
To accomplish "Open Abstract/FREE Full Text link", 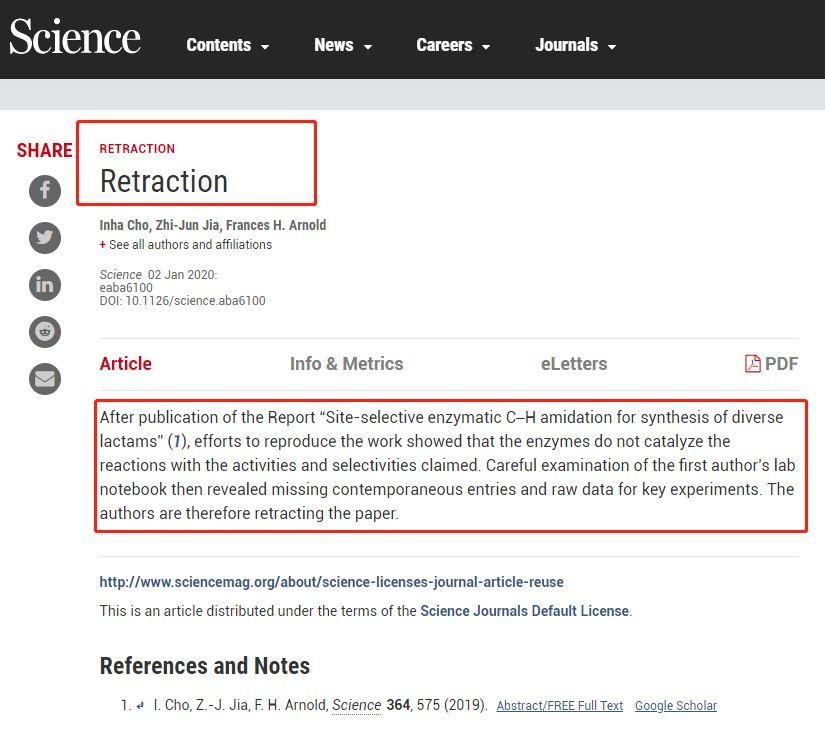I will (x=559, y=706).
